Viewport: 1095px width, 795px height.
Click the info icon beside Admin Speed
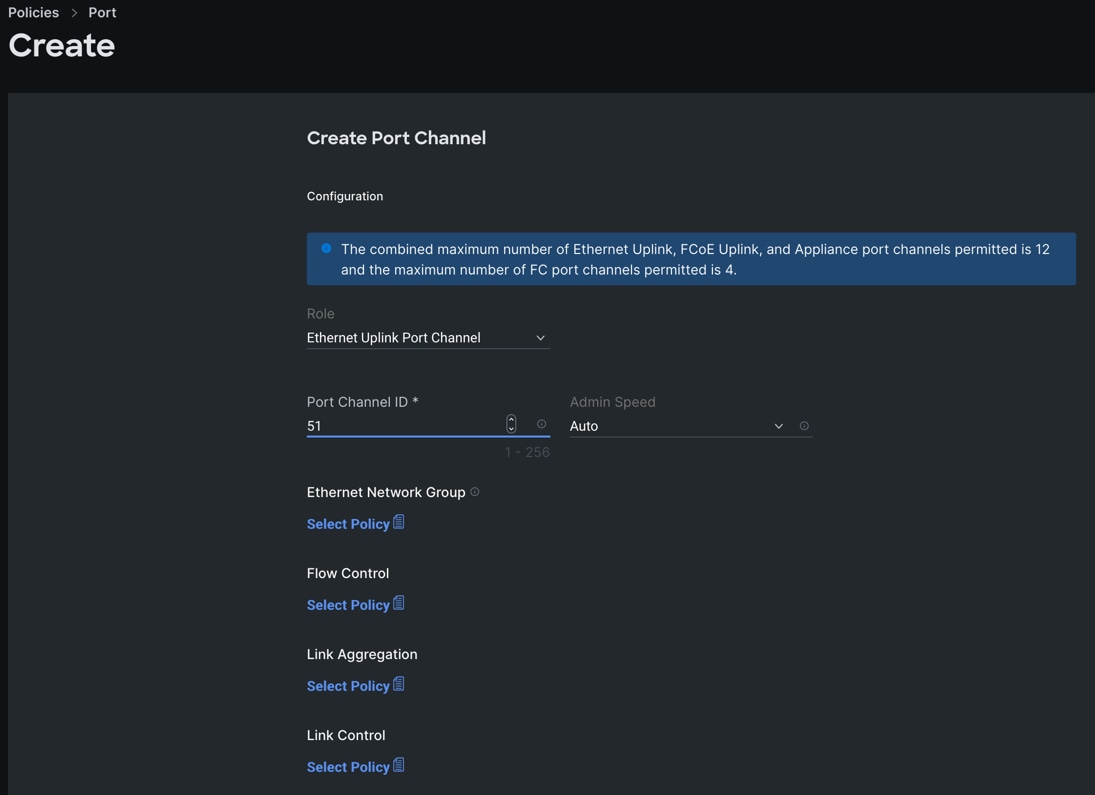click(804, 426)
